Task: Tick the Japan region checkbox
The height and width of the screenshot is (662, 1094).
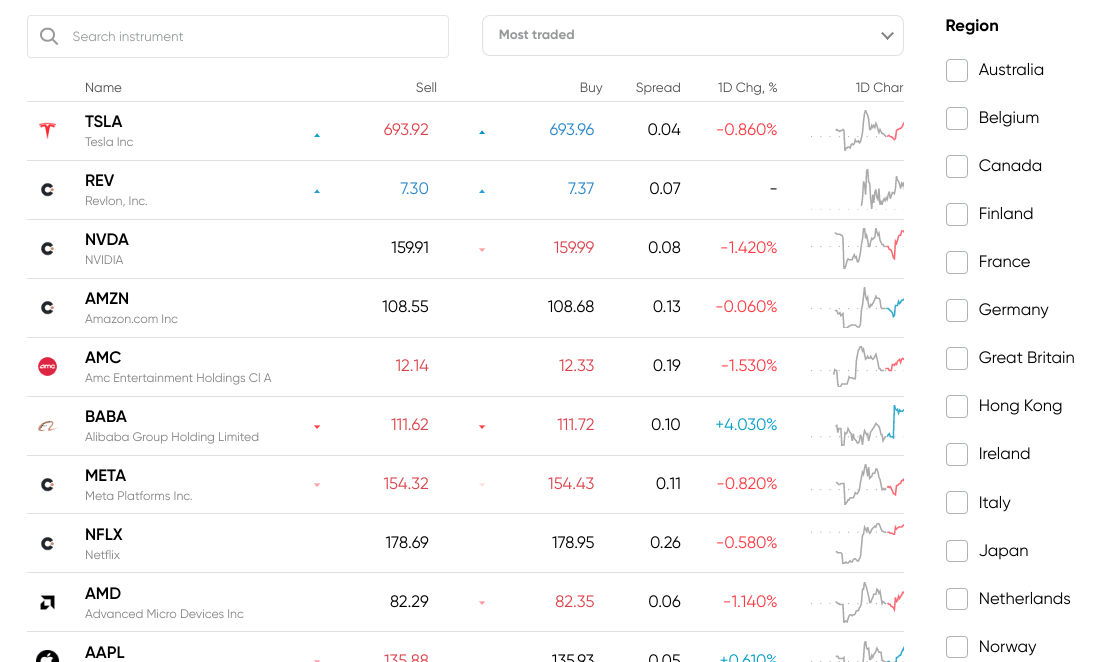Action: coord(957,551)
